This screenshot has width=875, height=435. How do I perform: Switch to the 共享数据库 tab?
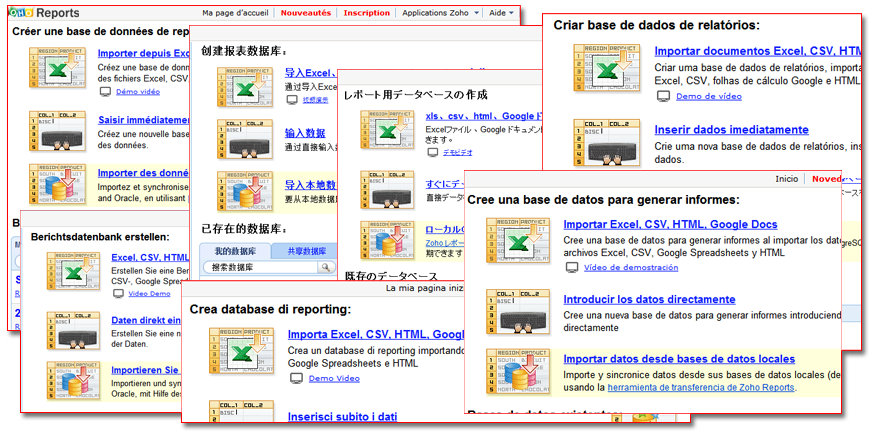coord(306,251)
